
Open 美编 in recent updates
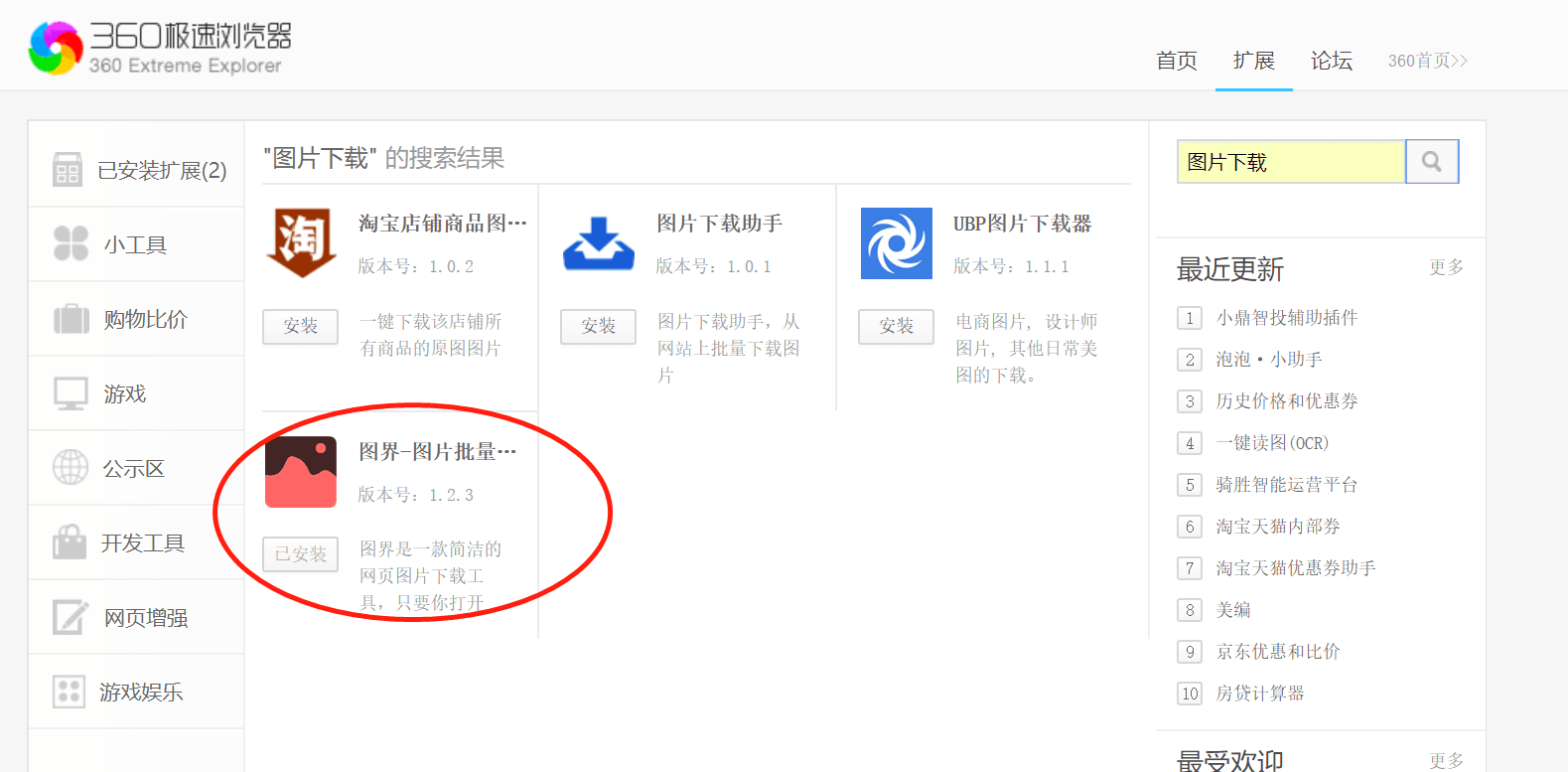[x=1233, y=610]
